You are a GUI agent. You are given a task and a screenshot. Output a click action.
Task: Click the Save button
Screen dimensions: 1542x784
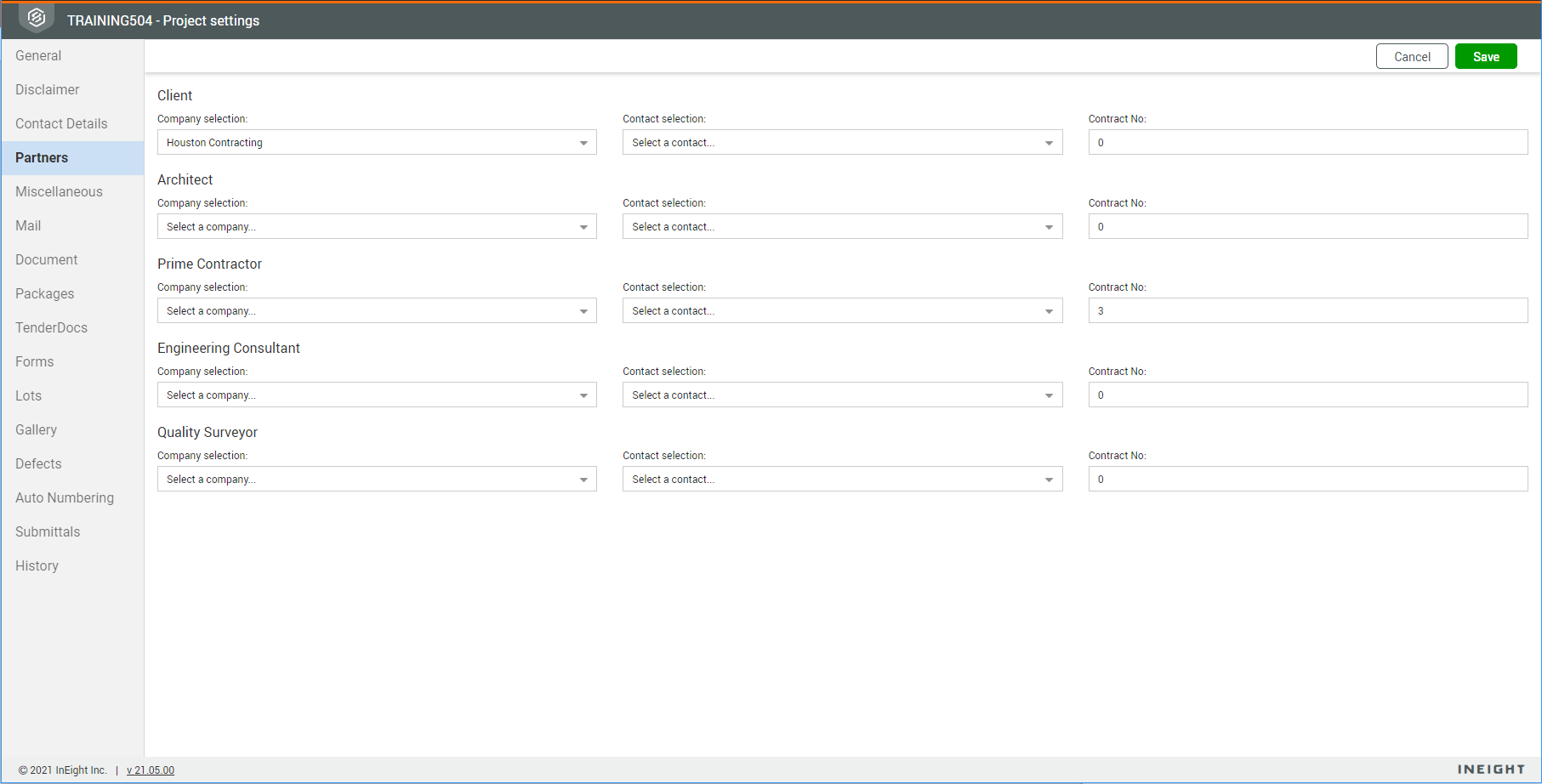1486,56
